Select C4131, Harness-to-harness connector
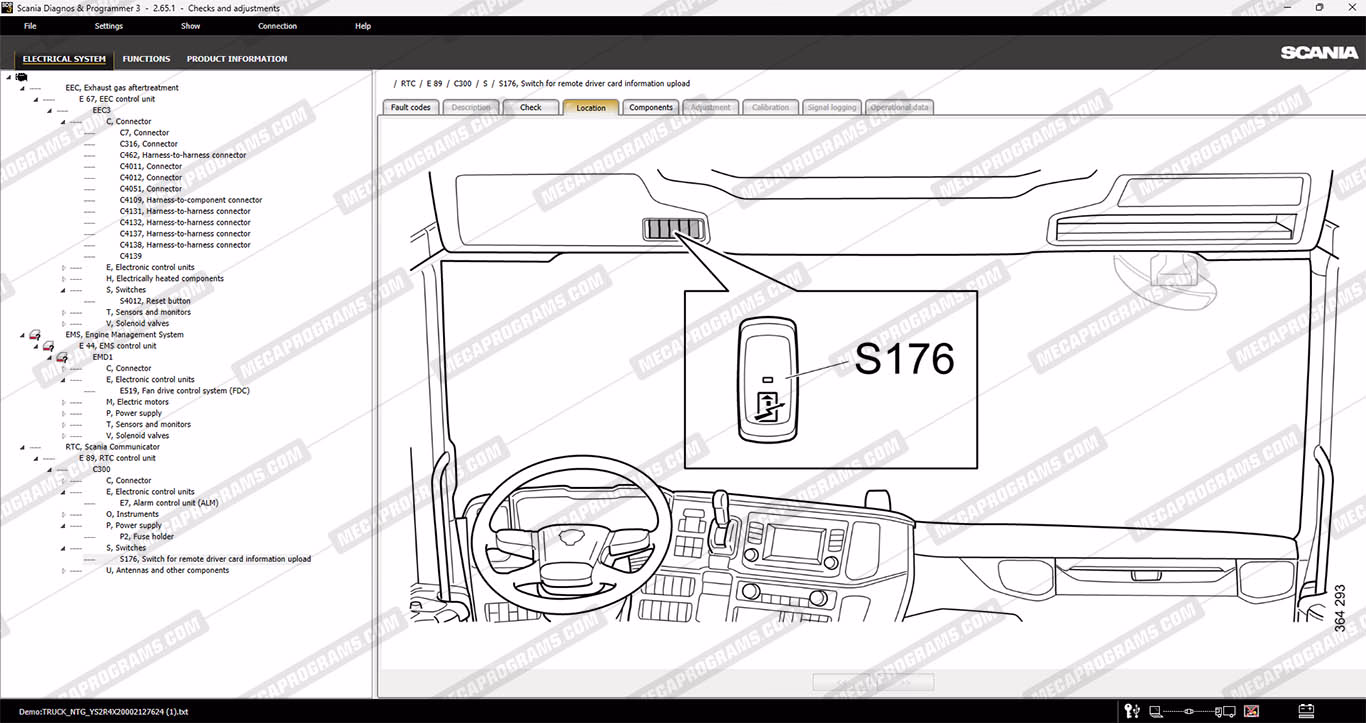This screenshot has width=1366, height=723. [x=185, y=211]
